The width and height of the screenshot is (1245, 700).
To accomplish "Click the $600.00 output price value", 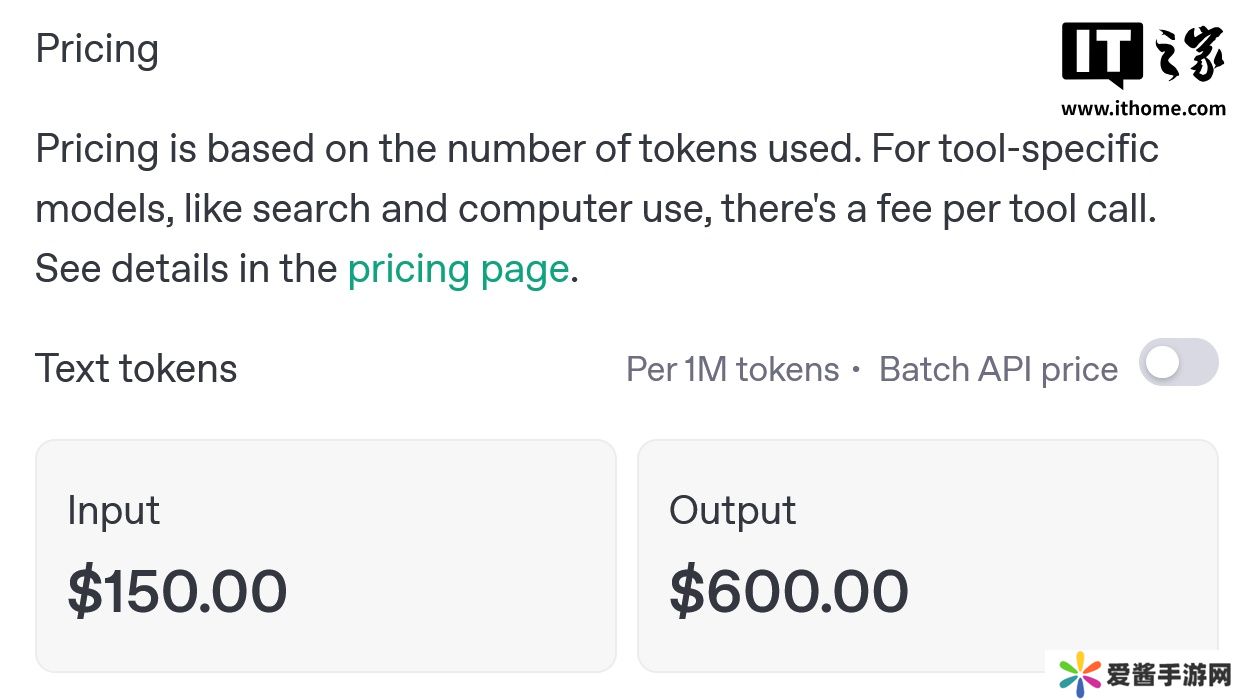I will coord(789,591).
